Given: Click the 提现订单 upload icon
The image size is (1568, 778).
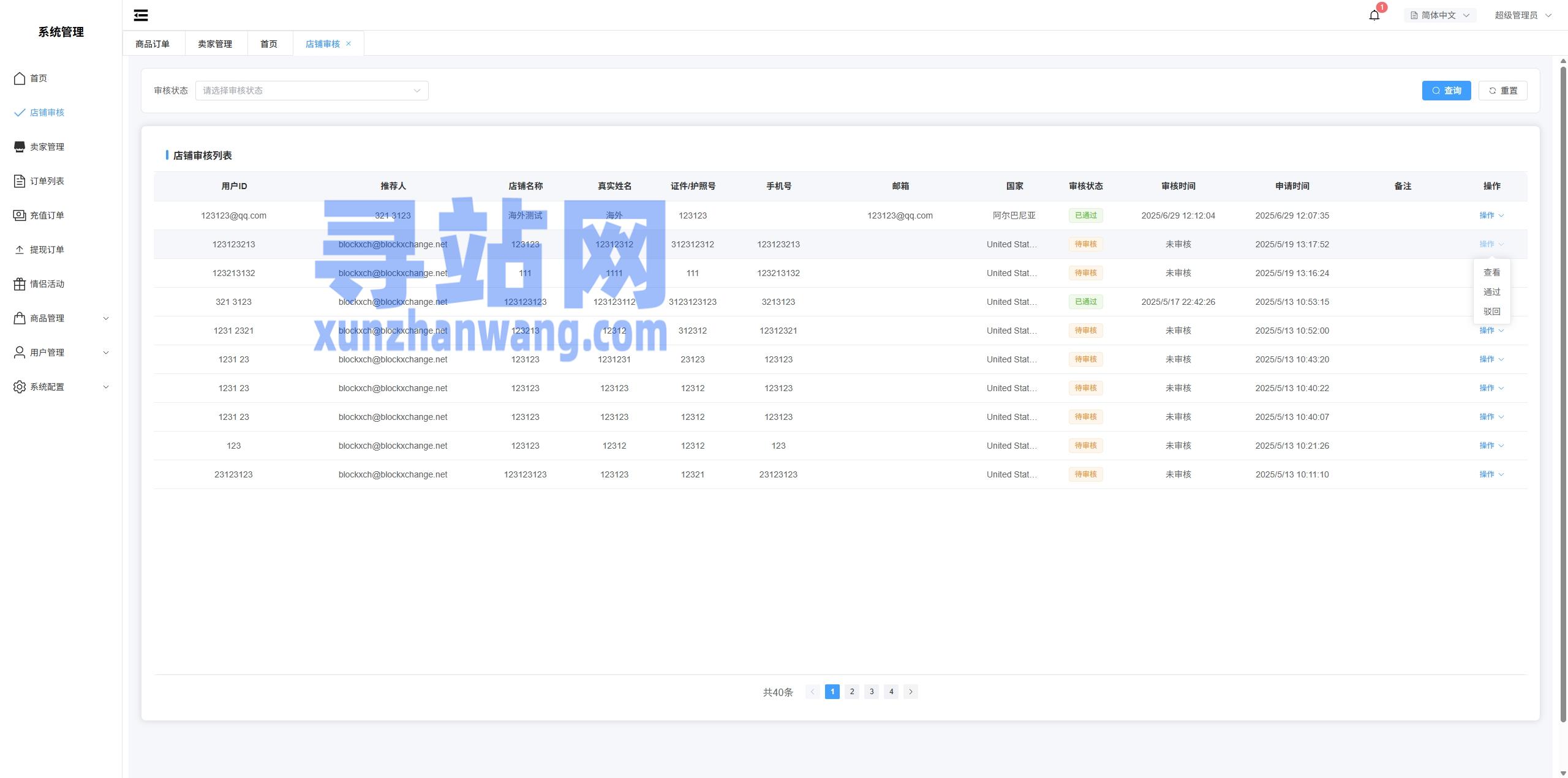Looking at the screenshot, I should click(x=20, y=250).
